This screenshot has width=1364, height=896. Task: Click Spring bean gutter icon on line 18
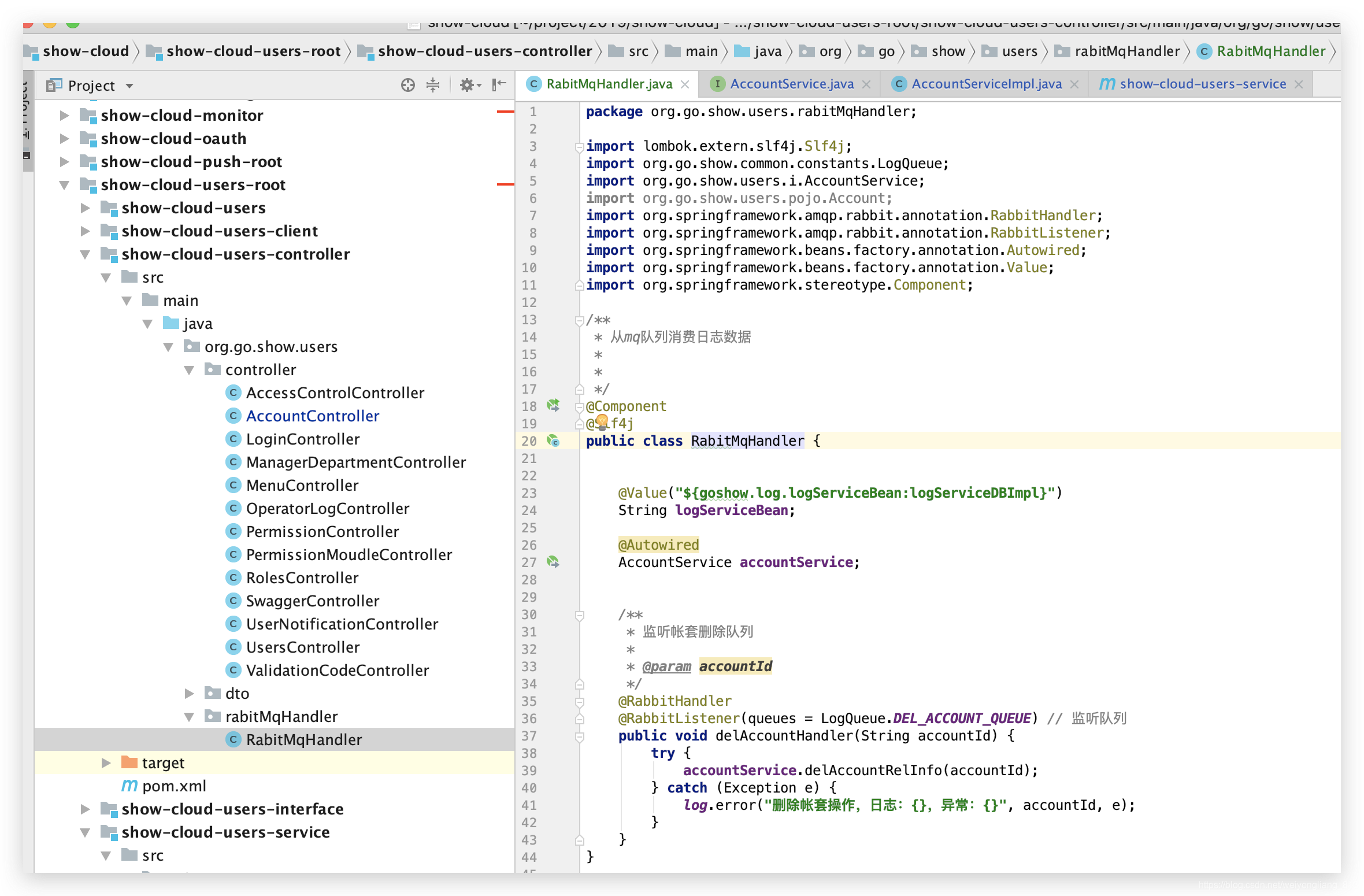pyautogui.click(x=553, y=406)
